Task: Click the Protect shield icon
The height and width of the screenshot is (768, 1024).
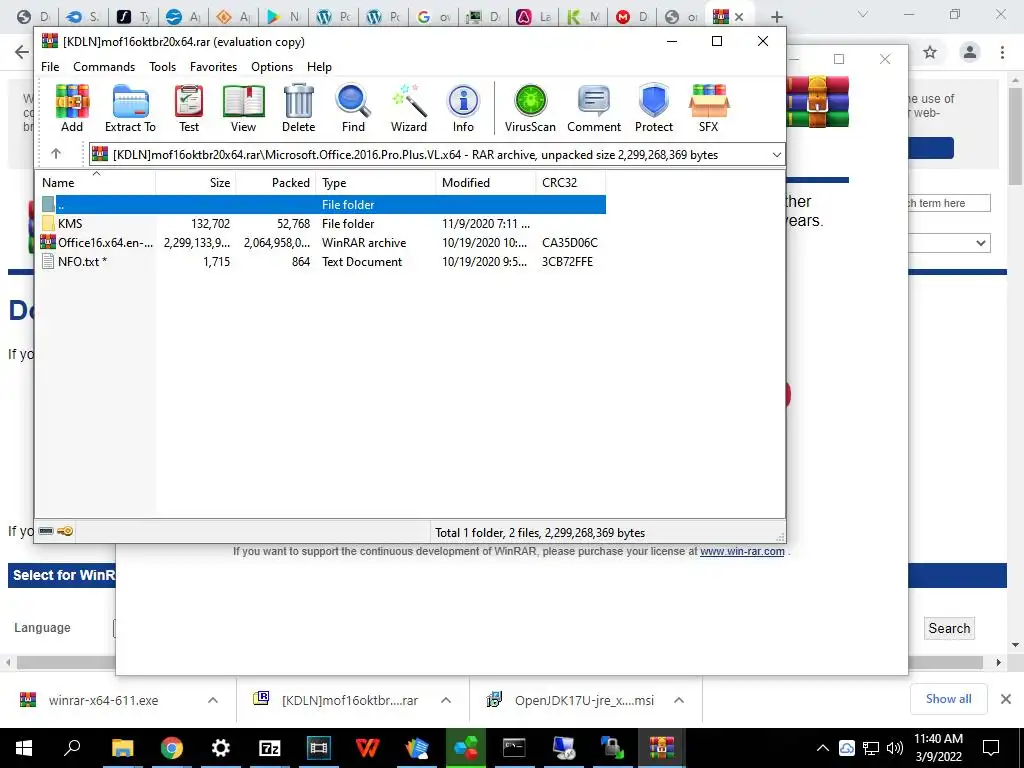Action: point(654,108)
